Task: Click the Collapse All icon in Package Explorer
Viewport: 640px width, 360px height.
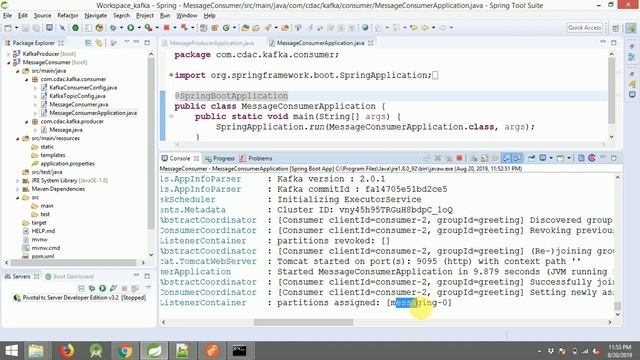Action: 88,42
